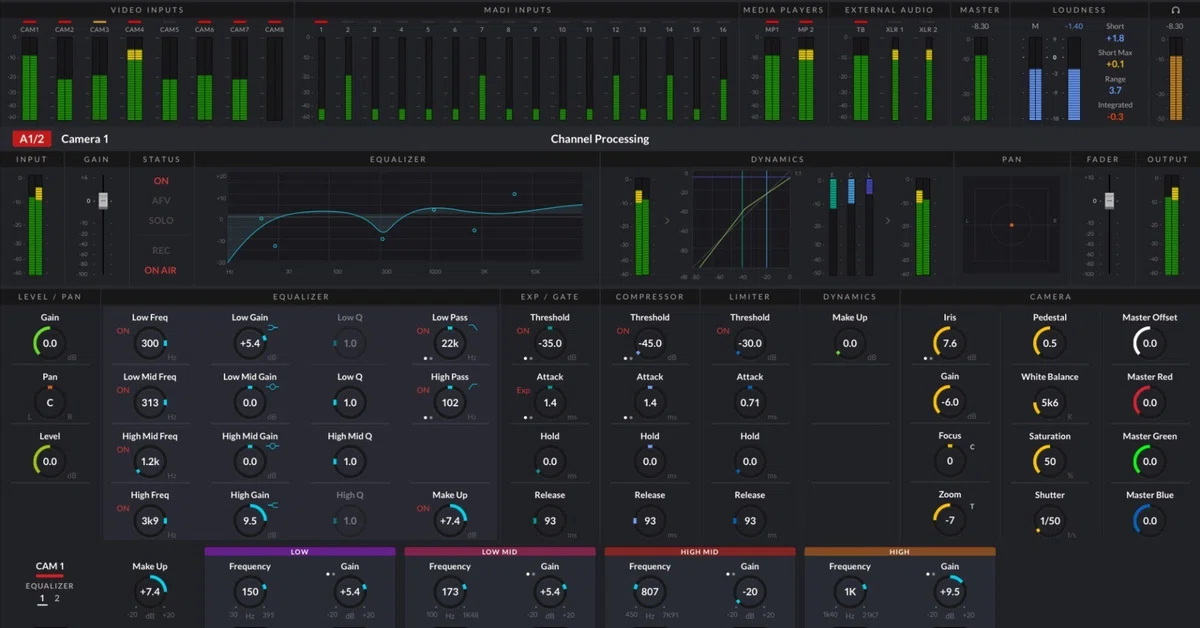Toggle the Low Freq ON switch
1200x628 pixels.
click(123, 331)
